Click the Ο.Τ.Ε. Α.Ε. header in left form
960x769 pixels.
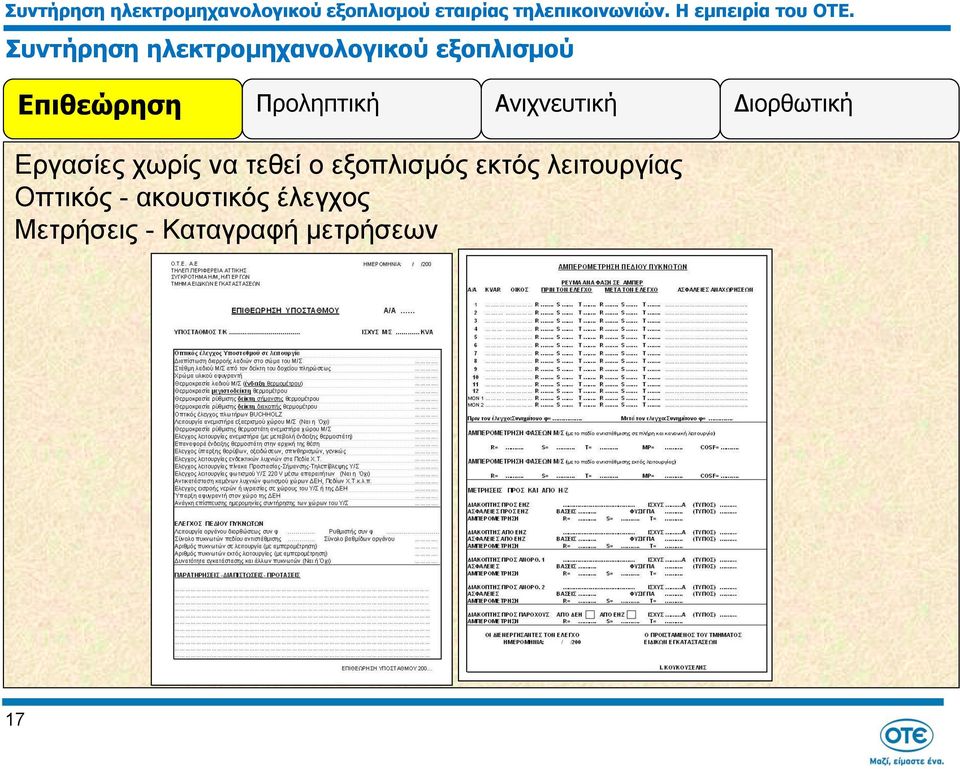184,264
